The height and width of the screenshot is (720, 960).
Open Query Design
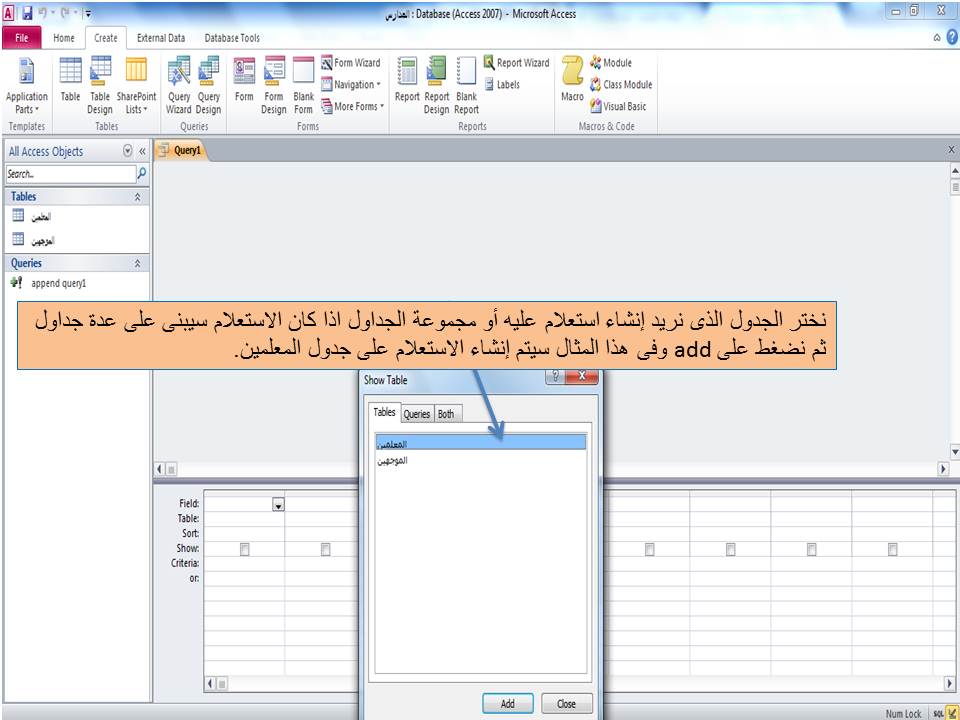pos(209,86)
